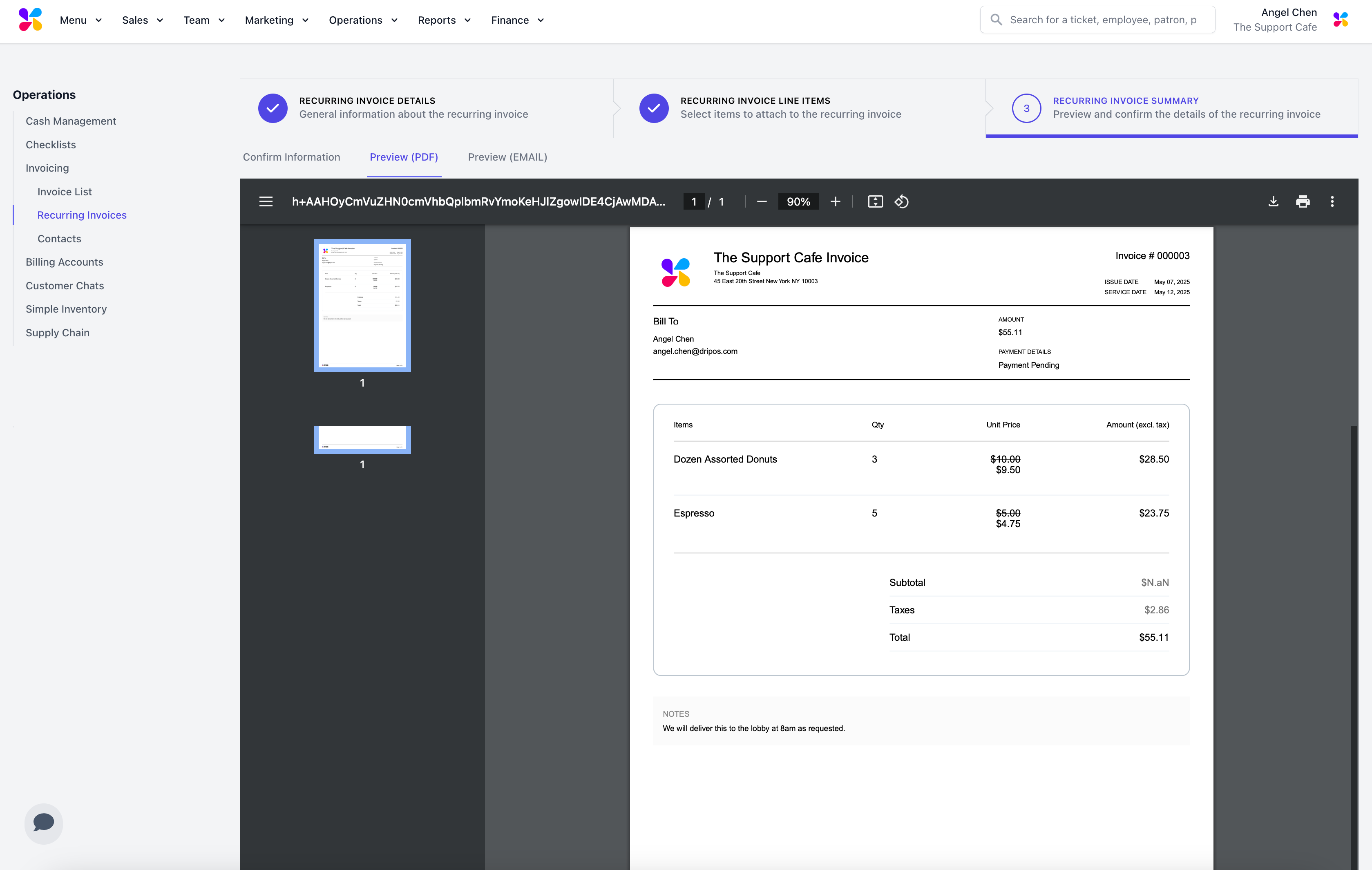Image resolution: width=1372 pixels, height=870 pixels.
Task: Open the PDF viewer more-actions menu
Action: click(x=1332, y=202)
